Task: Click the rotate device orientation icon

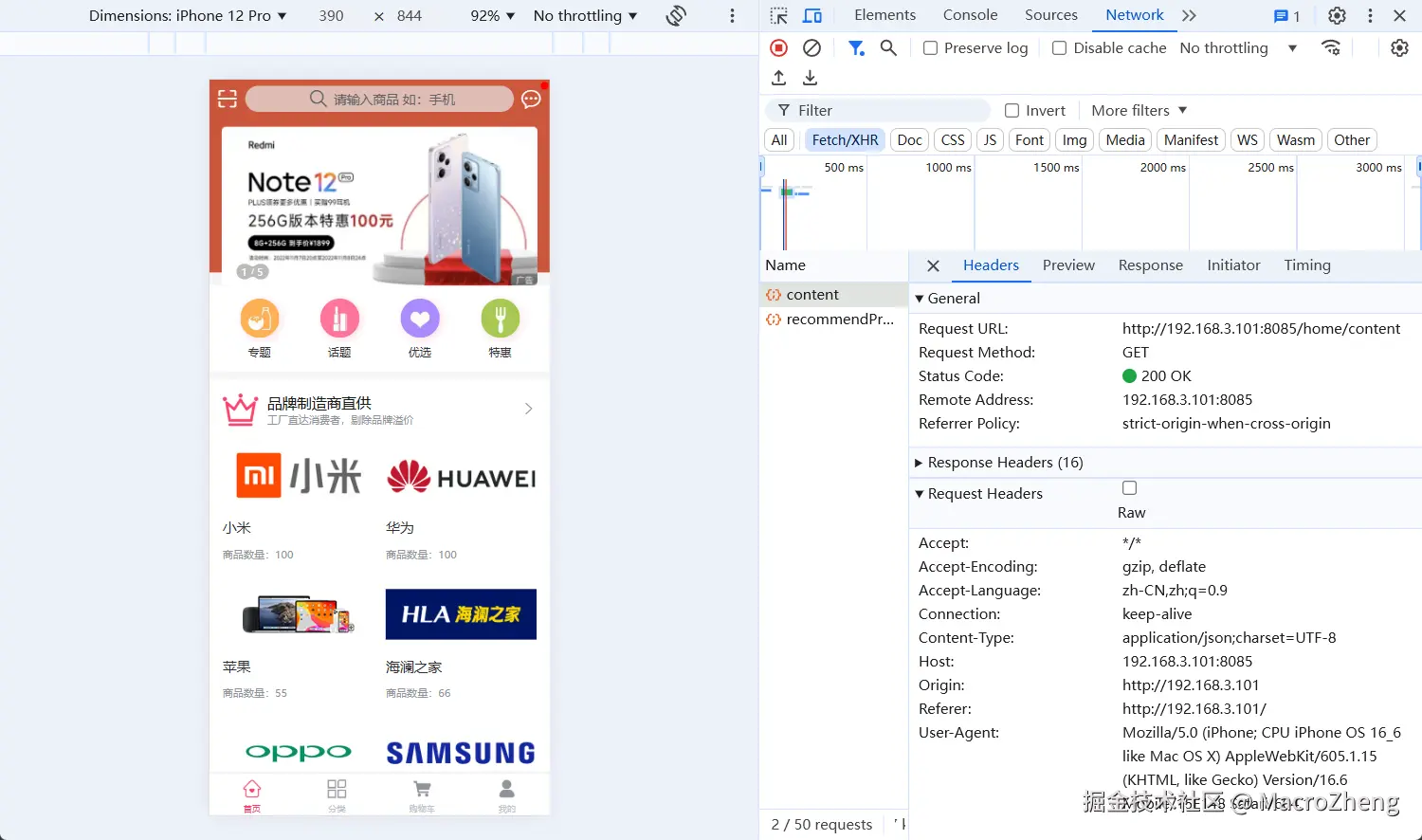Action: click(x=676, y=16)
